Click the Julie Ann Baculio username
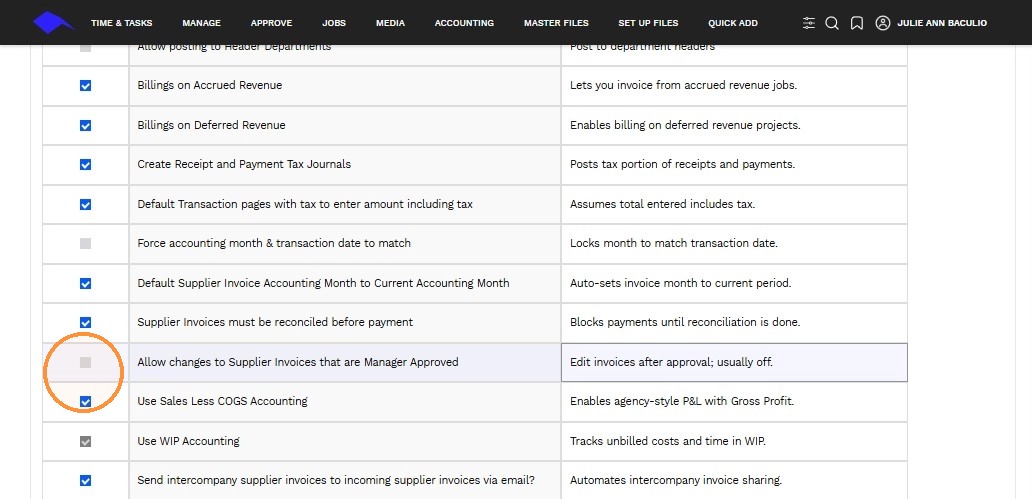 [x=942, y=23]
